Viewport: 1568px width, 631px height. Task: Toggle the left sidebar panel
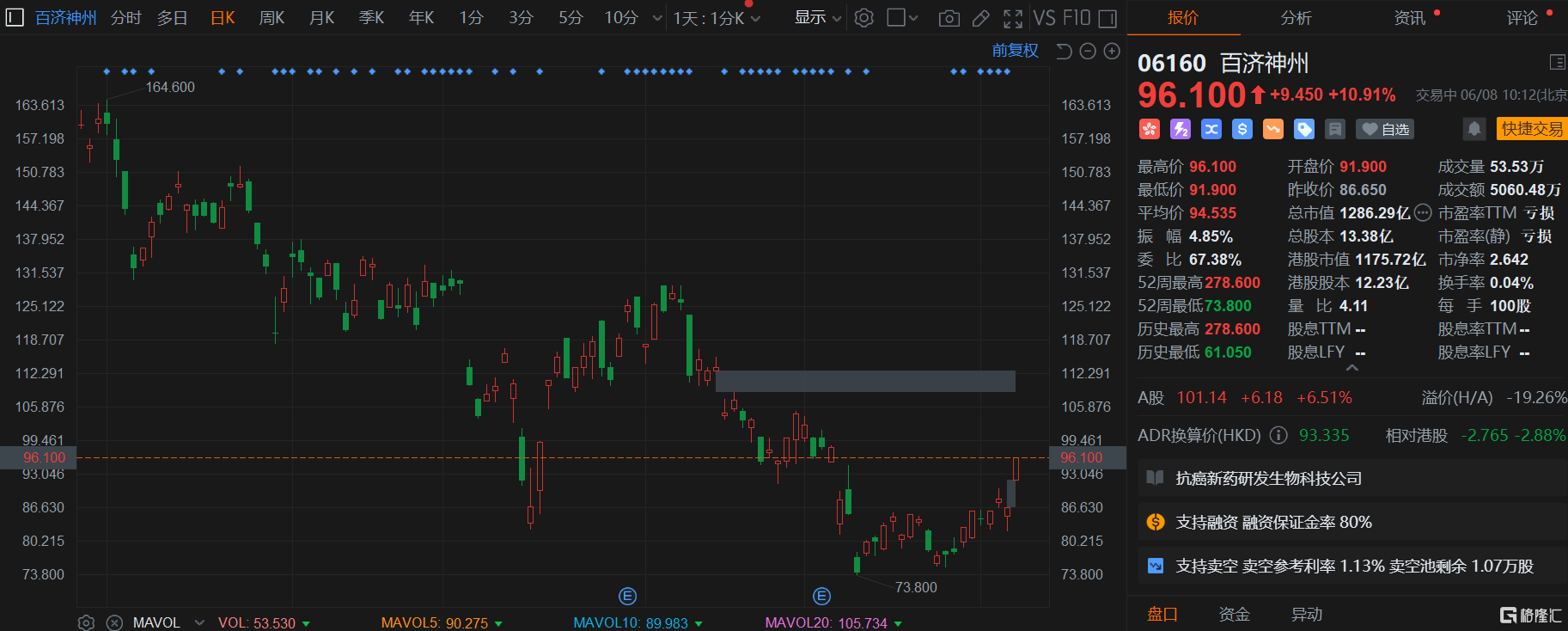(x=15, y=18)
